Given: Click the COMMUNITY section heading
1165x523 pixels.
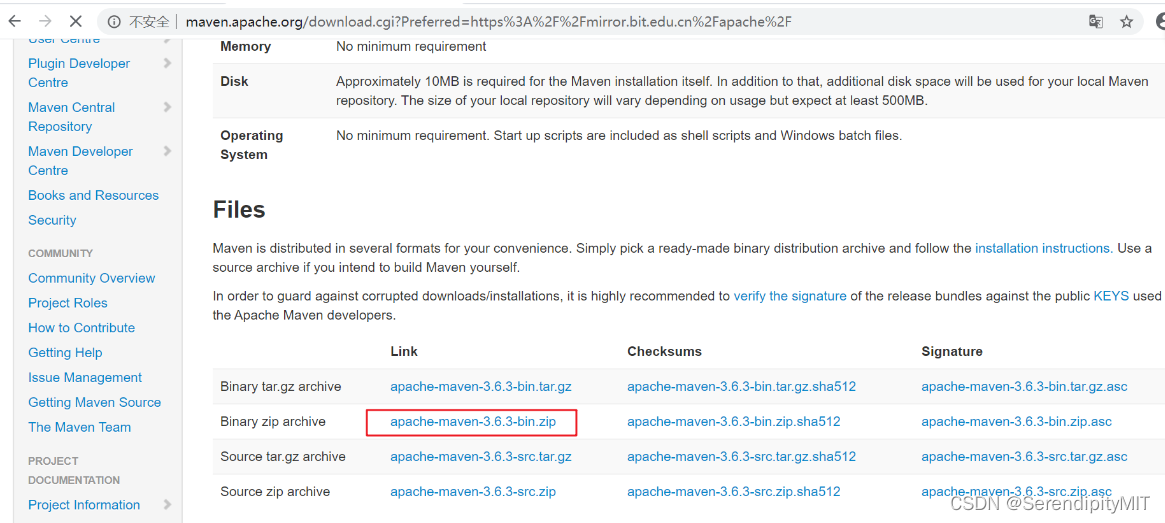Looking at the screenshot, I should pyautogui.click(x=61, y=253).
